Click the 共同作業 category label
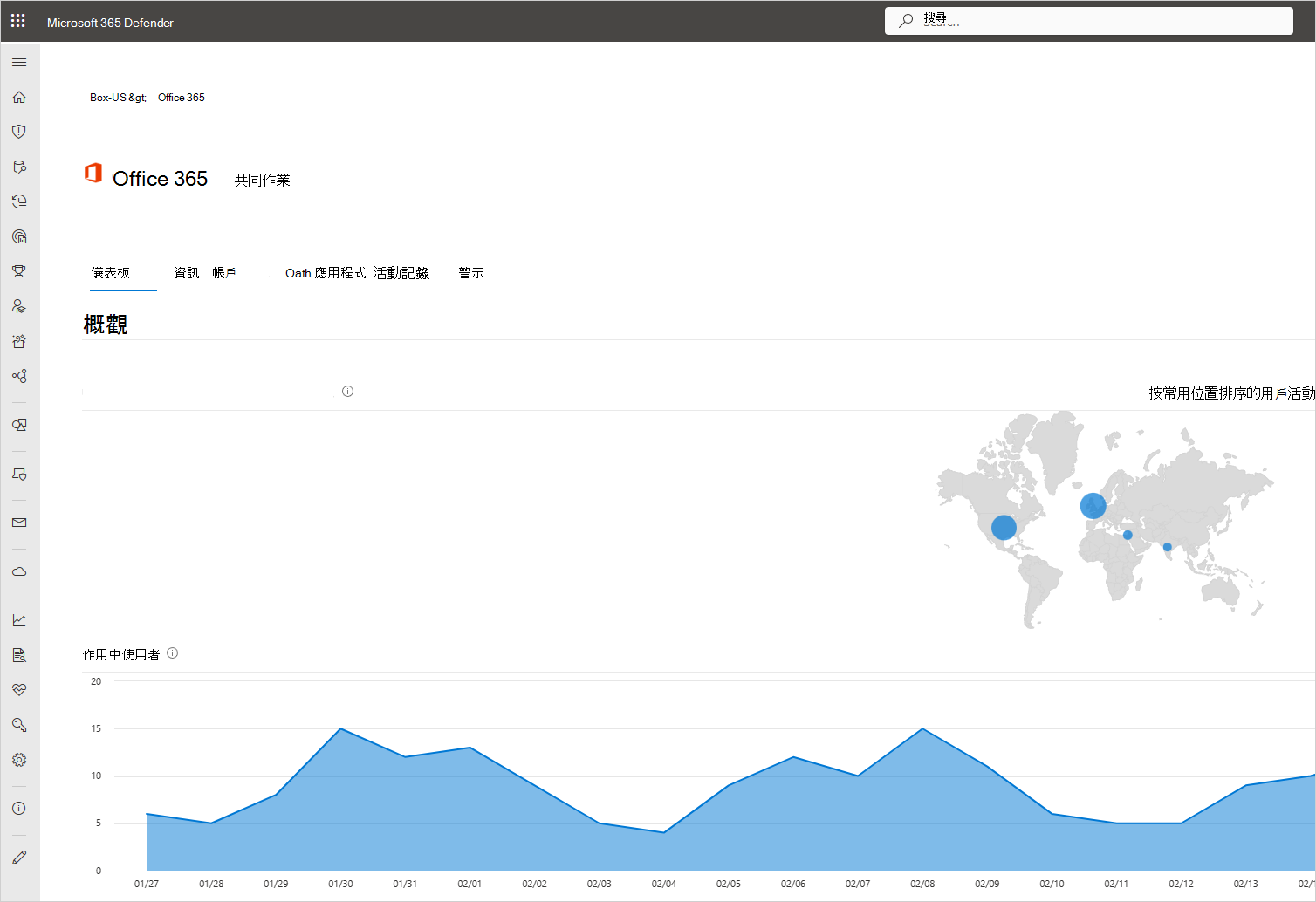 tap(262, 180)
